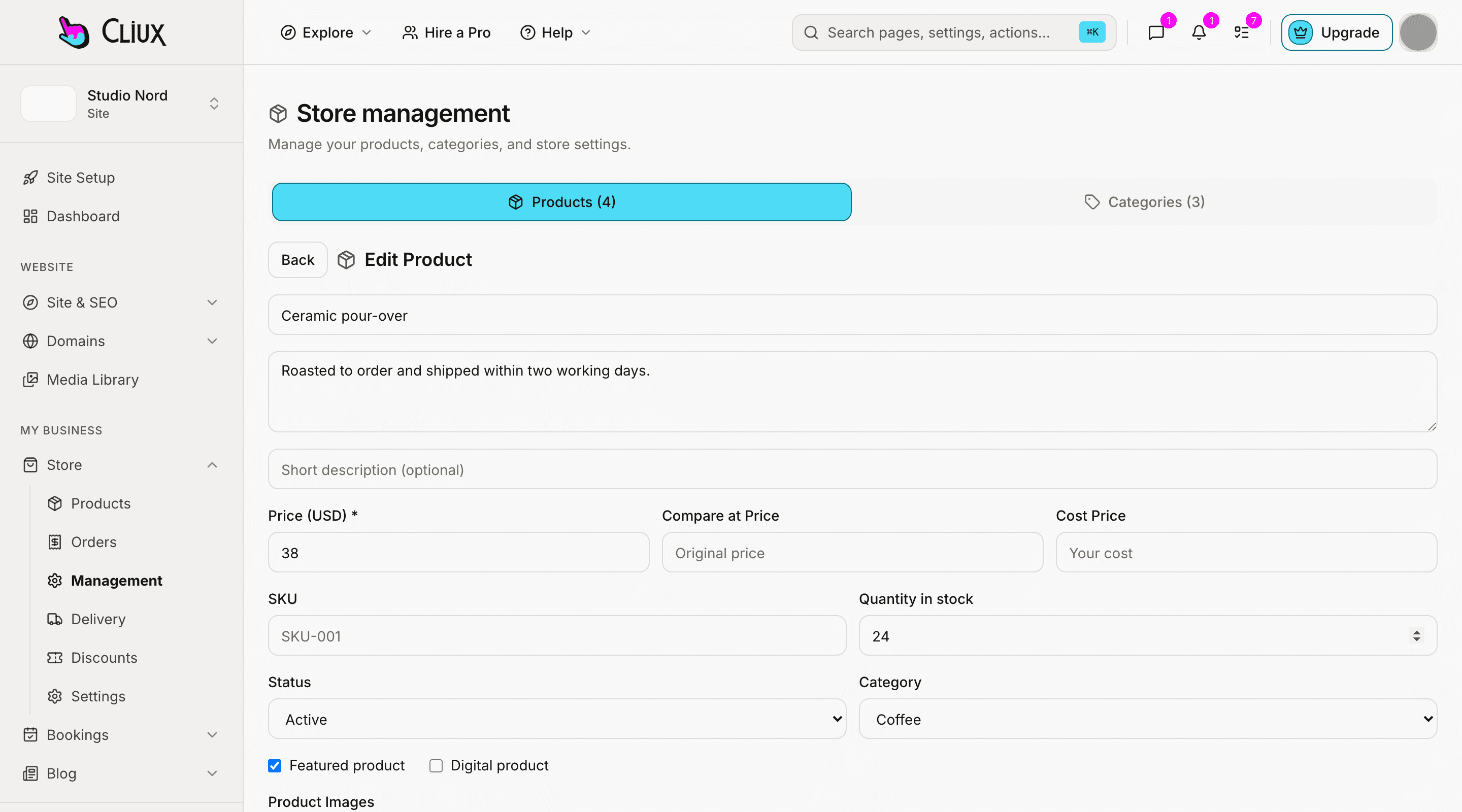Click the Cost Price field
Viewport: 1462px width, 812px height.
[x=1246, y=552]
